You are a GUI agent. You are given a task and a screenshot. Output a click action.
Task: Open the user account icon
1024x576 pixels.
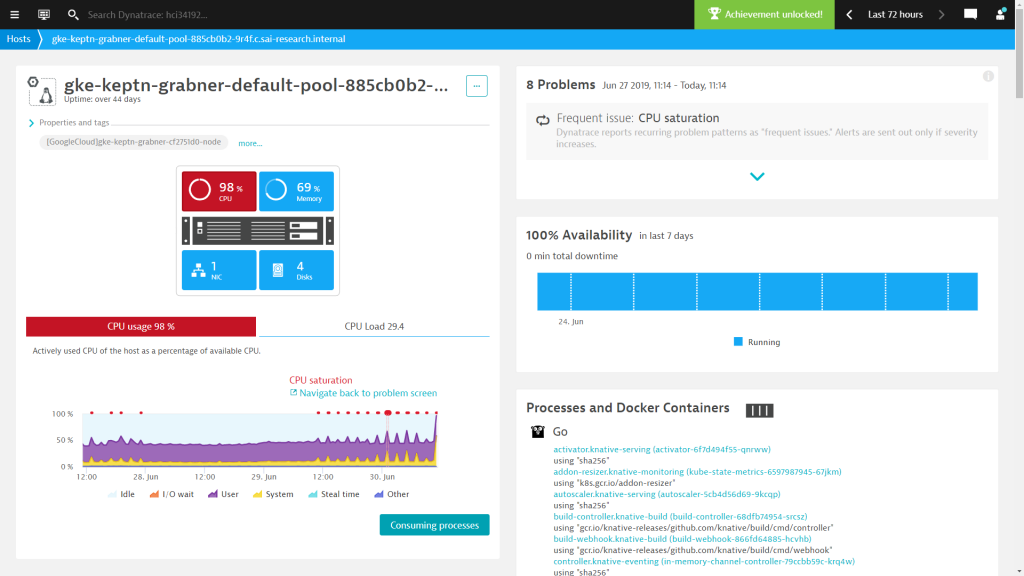[x=1001, y=15]
